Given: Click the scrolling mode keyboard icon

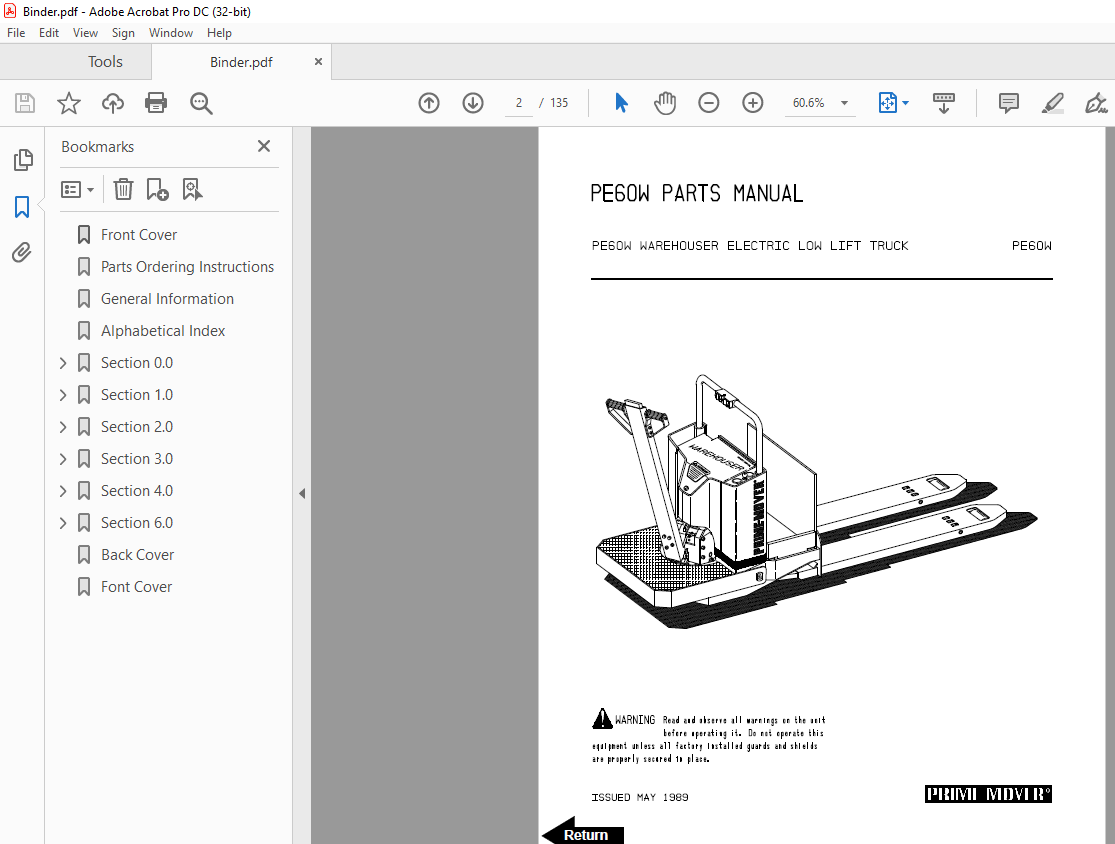Looking at the screenshot, I should pyautogui.click(x=944, y=103).
